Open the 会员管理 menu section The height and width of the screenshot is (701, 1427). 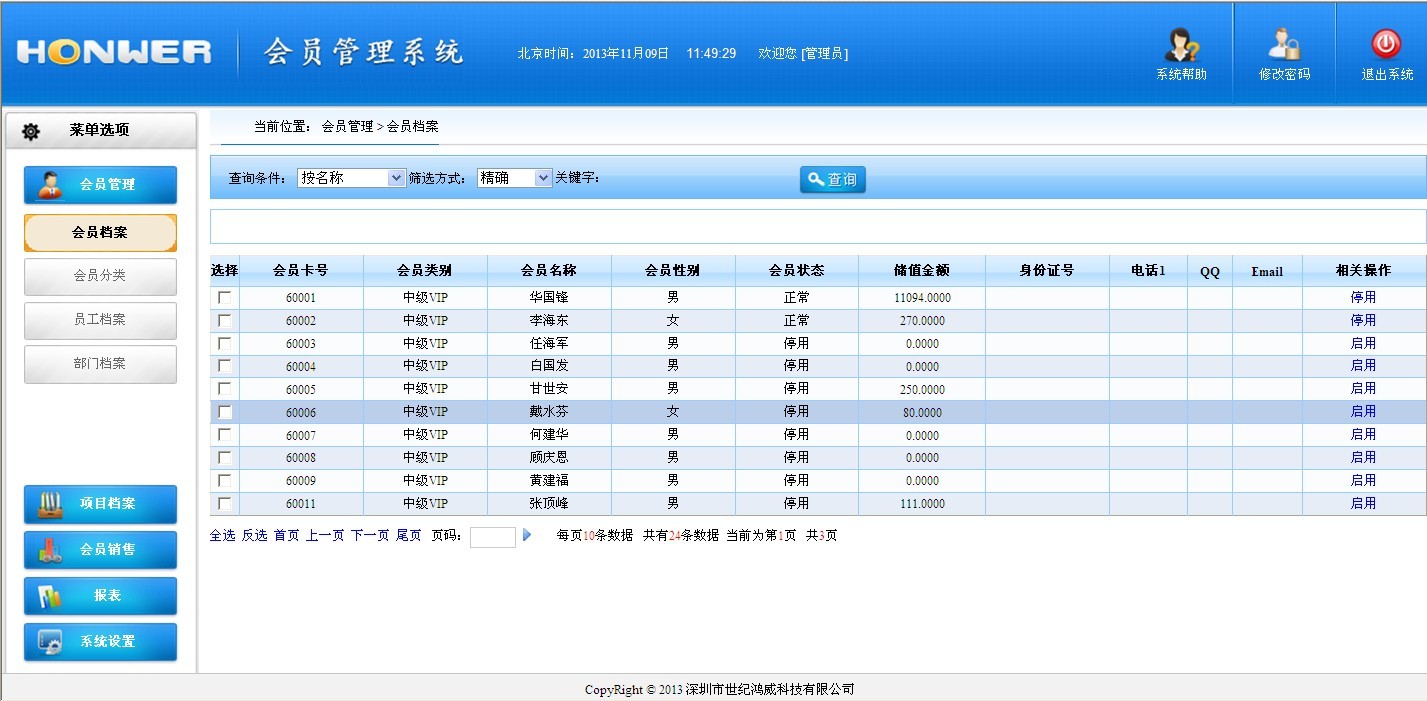pos(100,185)
